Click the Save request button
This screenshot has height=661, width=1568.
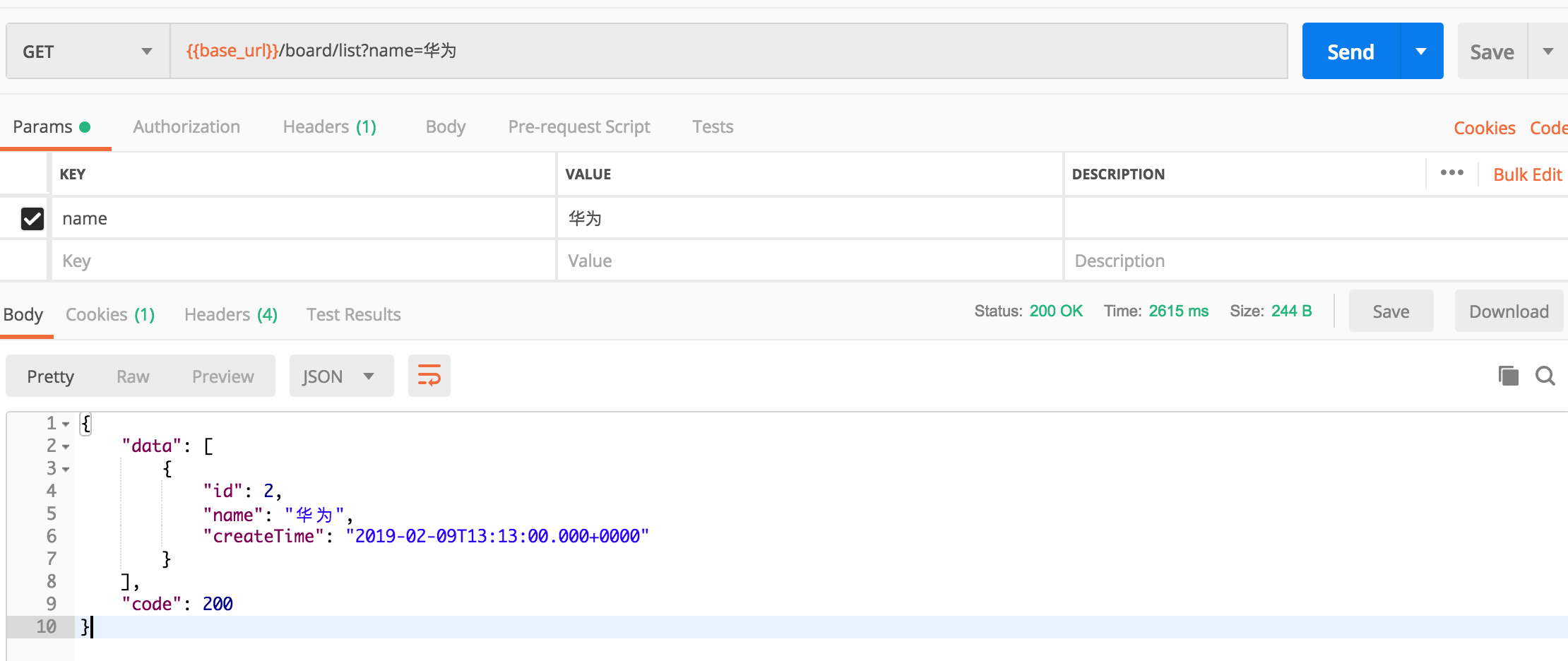click(1492, 51)
